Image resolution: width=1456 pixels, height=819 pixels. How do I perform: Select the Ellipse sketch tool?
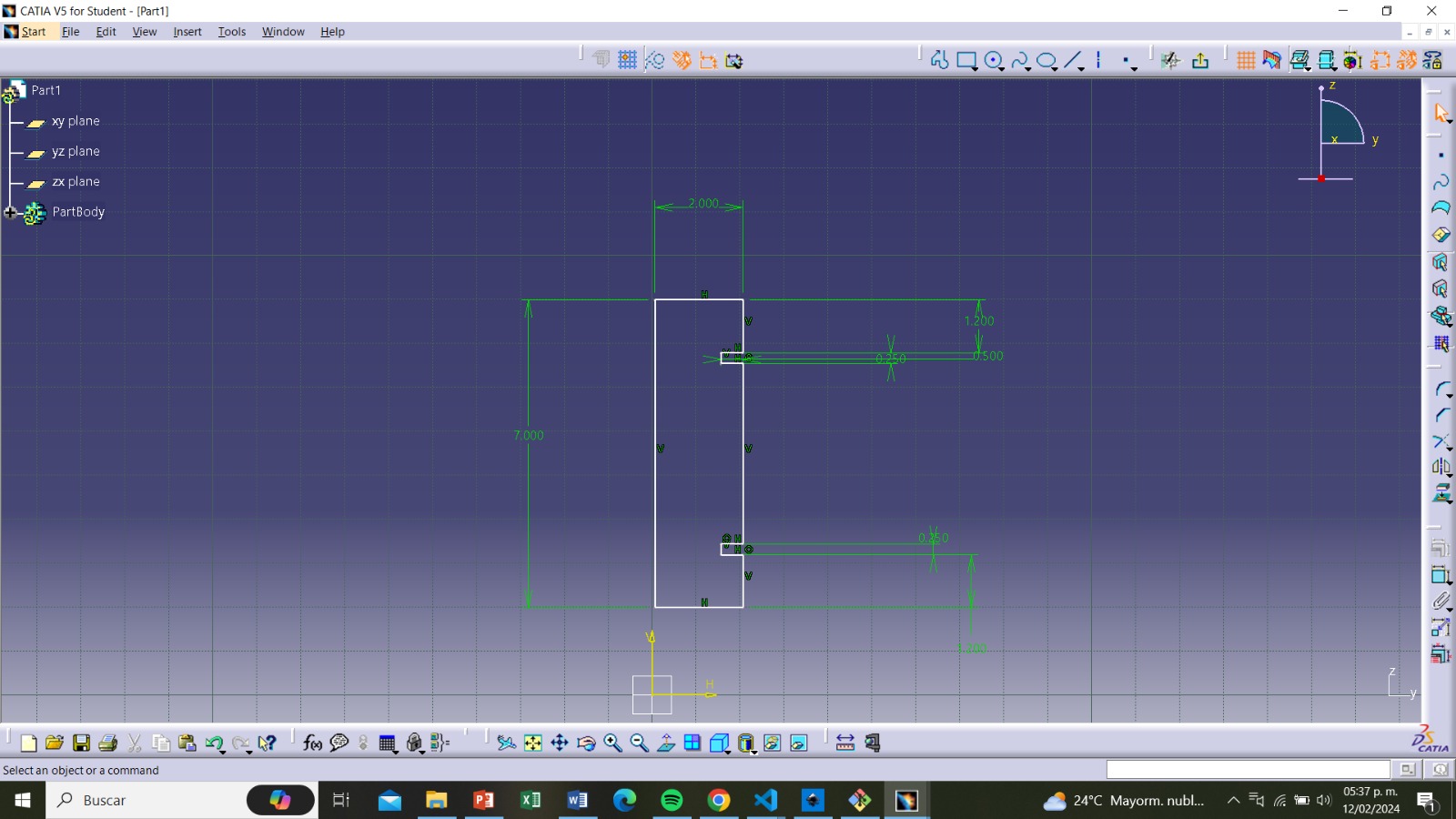coord(1046,60)
